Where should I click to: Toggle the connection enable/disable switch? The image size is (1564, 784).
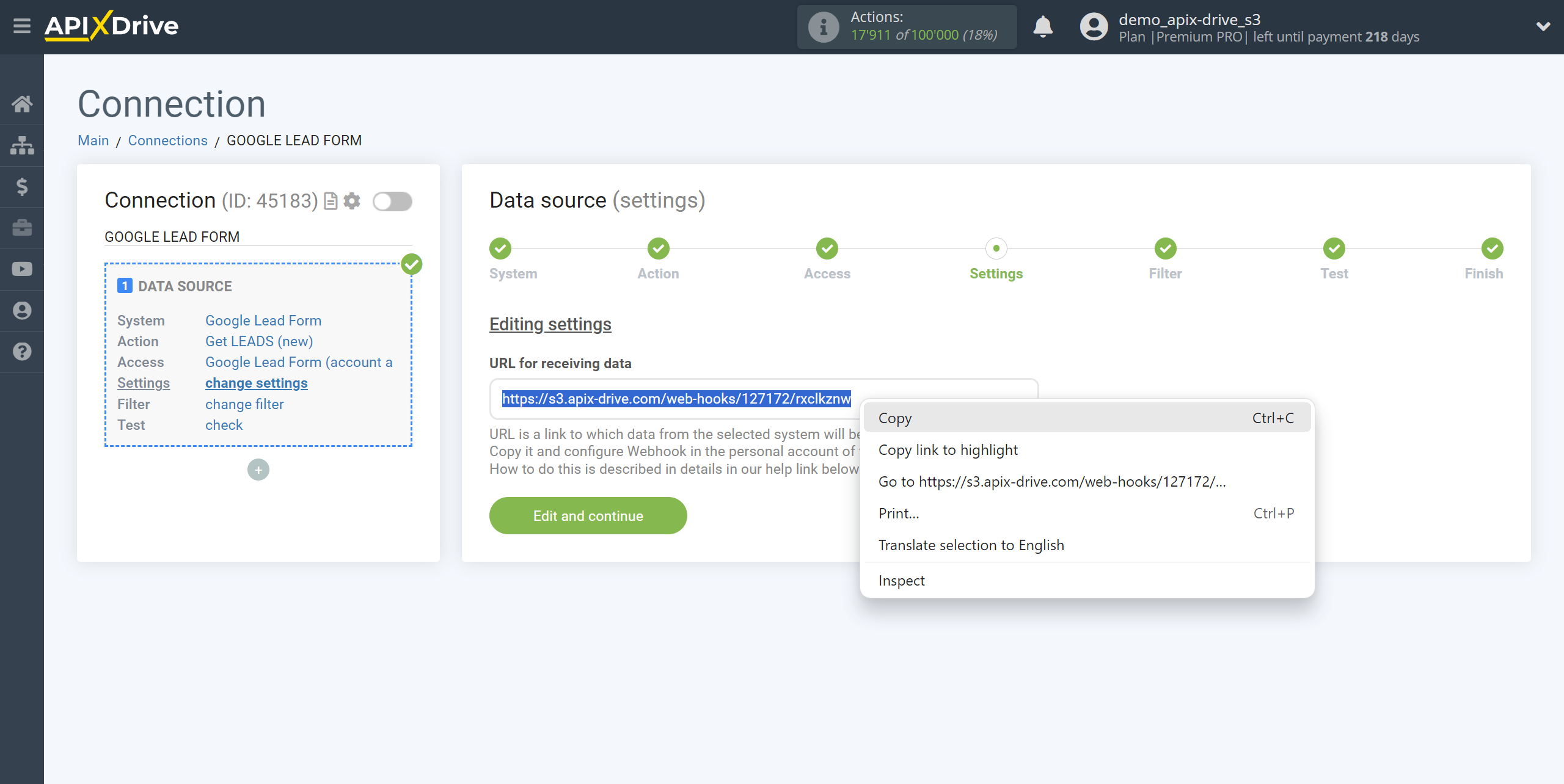click(x=393, y=200)
